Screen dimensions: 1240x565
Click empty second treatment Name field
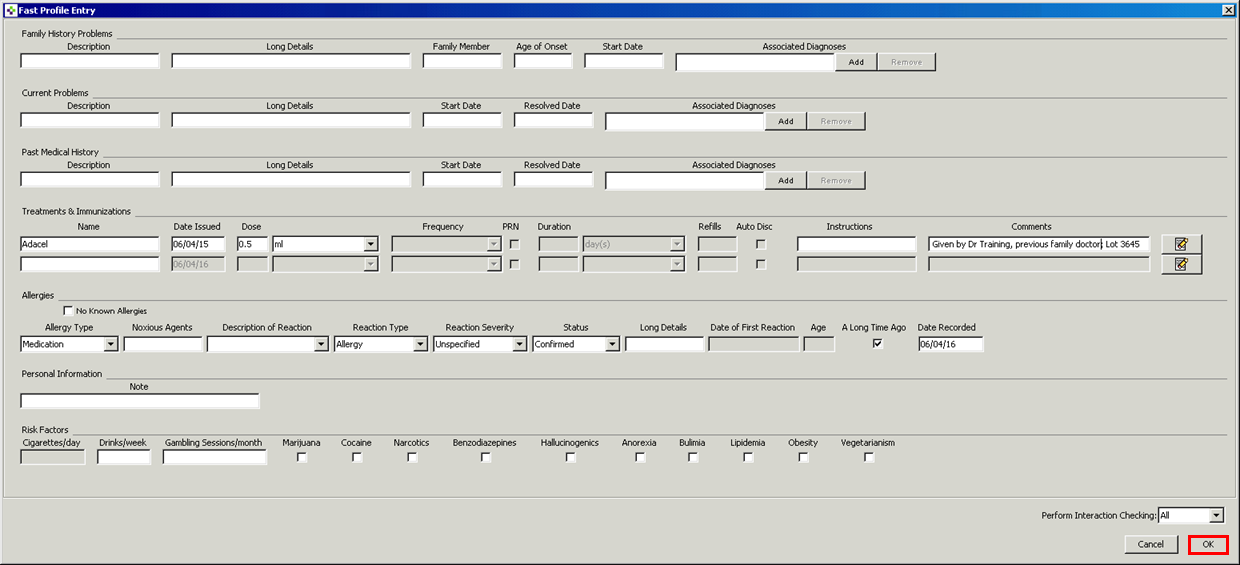[90, 264]
